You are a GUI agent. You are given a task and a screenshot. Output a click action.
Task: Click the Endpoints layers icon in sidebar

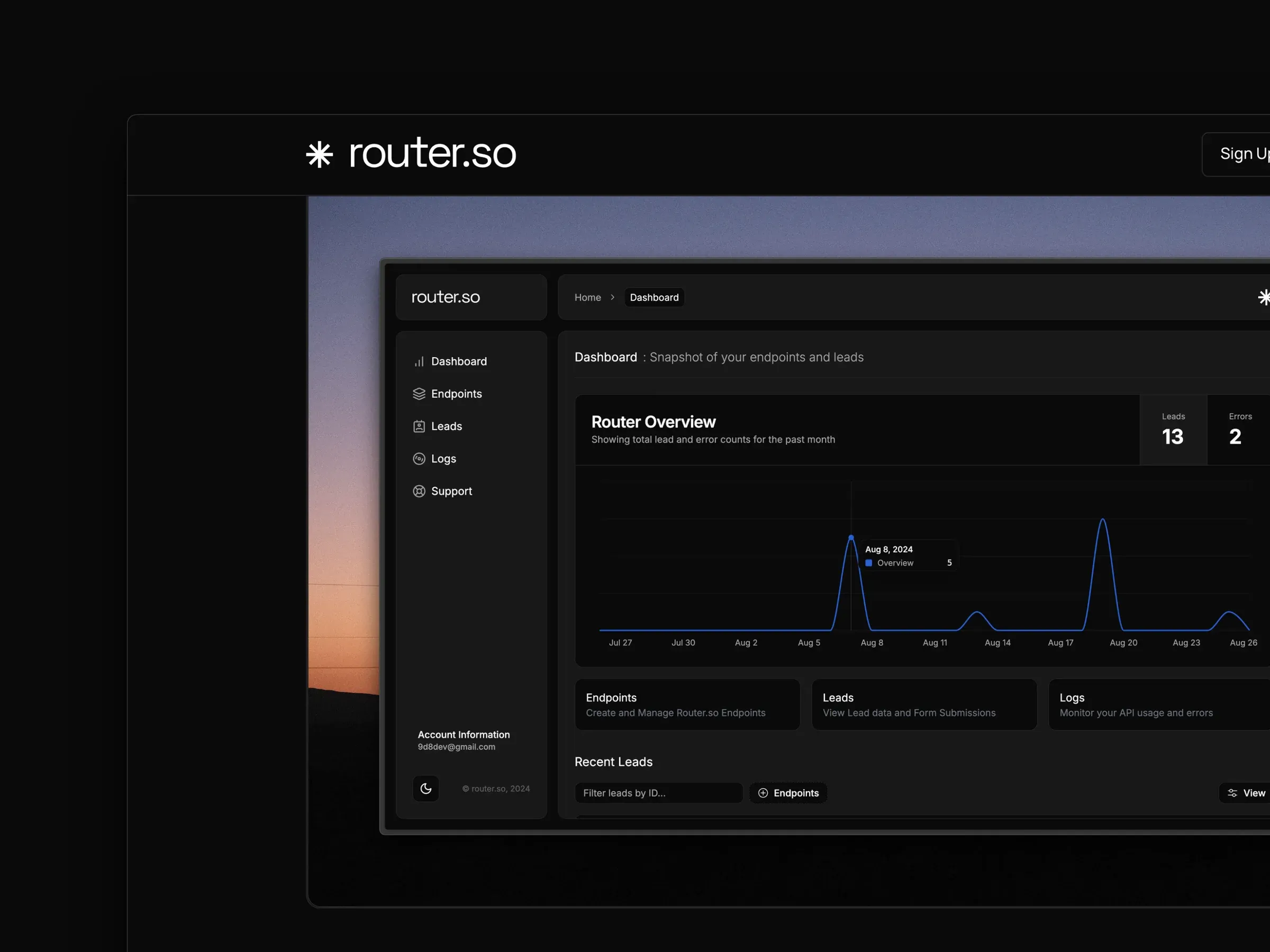[419, 393]
